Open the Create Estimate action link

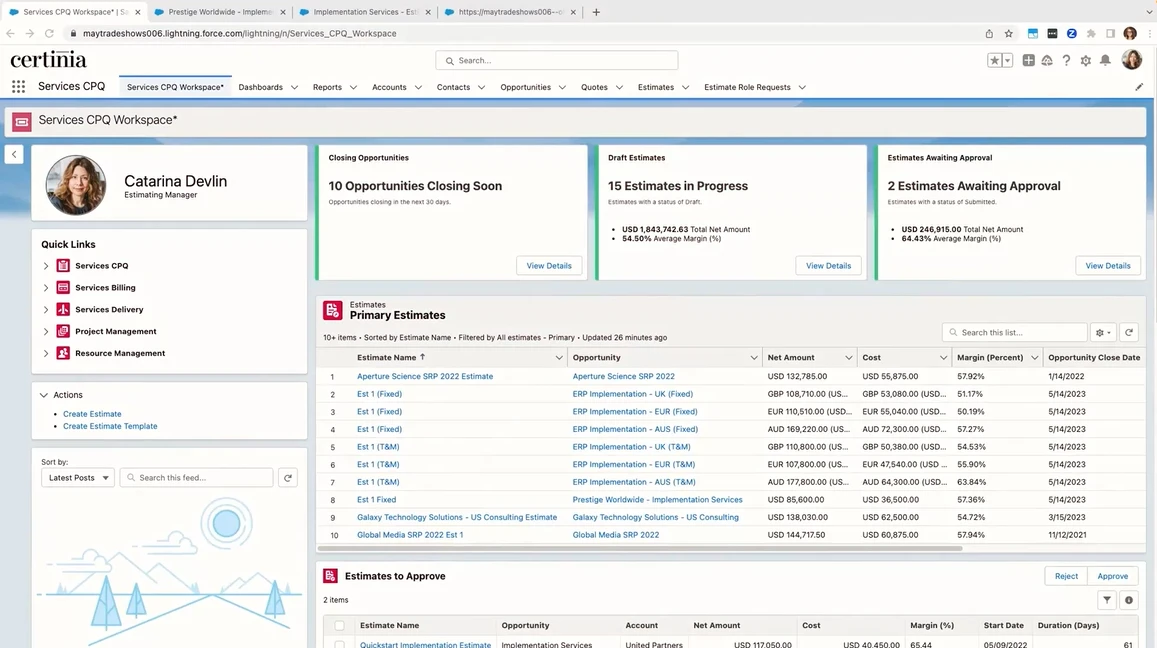pyautogui.click(x=92, y=413)
